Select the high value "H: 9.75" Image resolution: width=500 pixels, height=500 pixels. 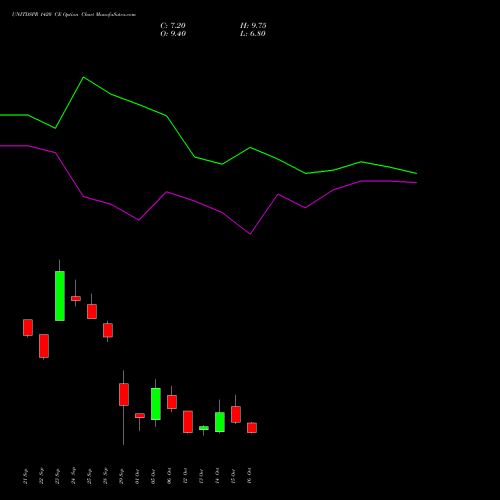click(x=253, y=26)
